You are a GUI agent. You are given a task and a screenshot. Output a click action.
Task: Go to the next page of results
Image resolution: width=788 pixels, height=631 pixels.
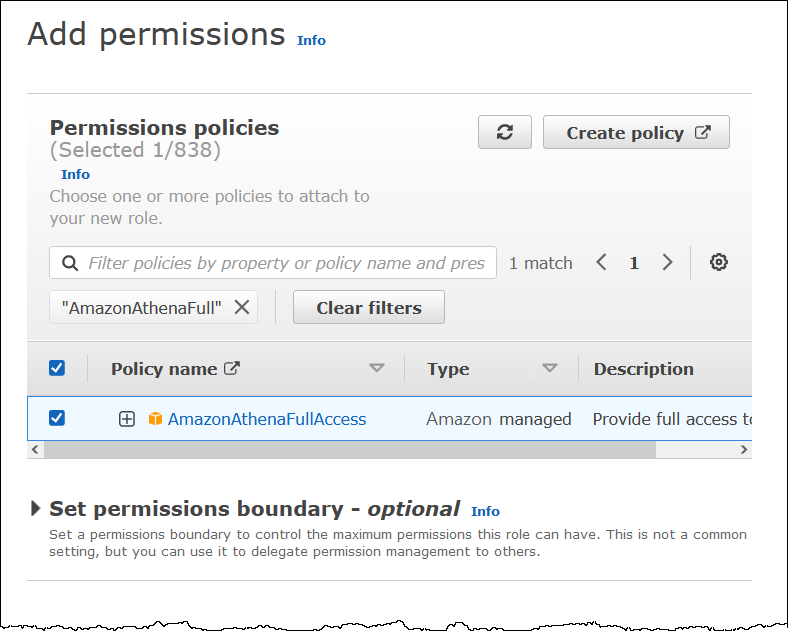tap(667, 263)
